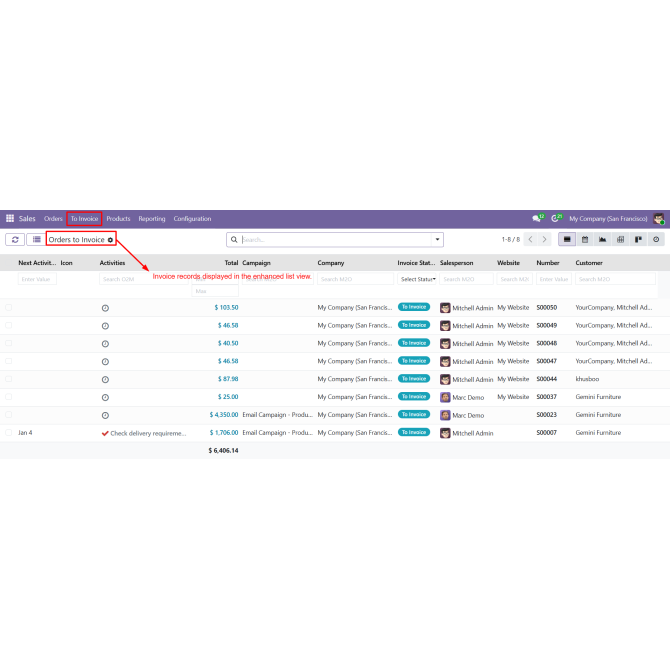Click the To Invoice status badge of S00050
This screenshot has height=670, width=670.
tap(414, 307)
